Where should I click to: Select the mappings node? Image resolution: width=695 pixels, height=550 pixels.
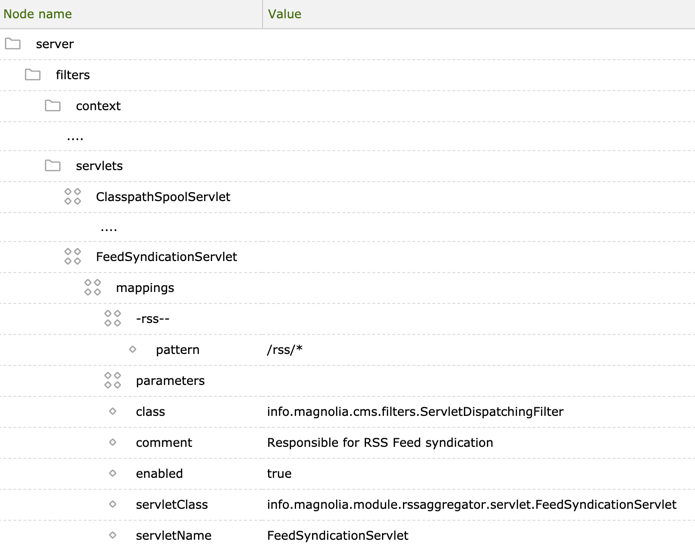(145, 289)
